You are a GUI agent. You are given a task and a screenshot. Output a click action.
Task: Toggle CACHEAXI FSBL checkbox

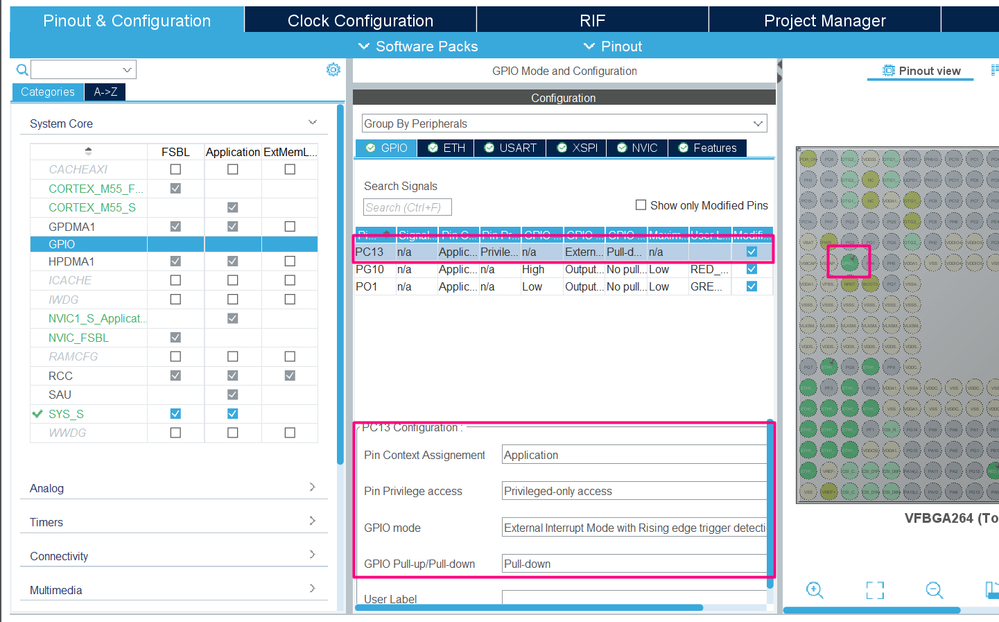175,170
